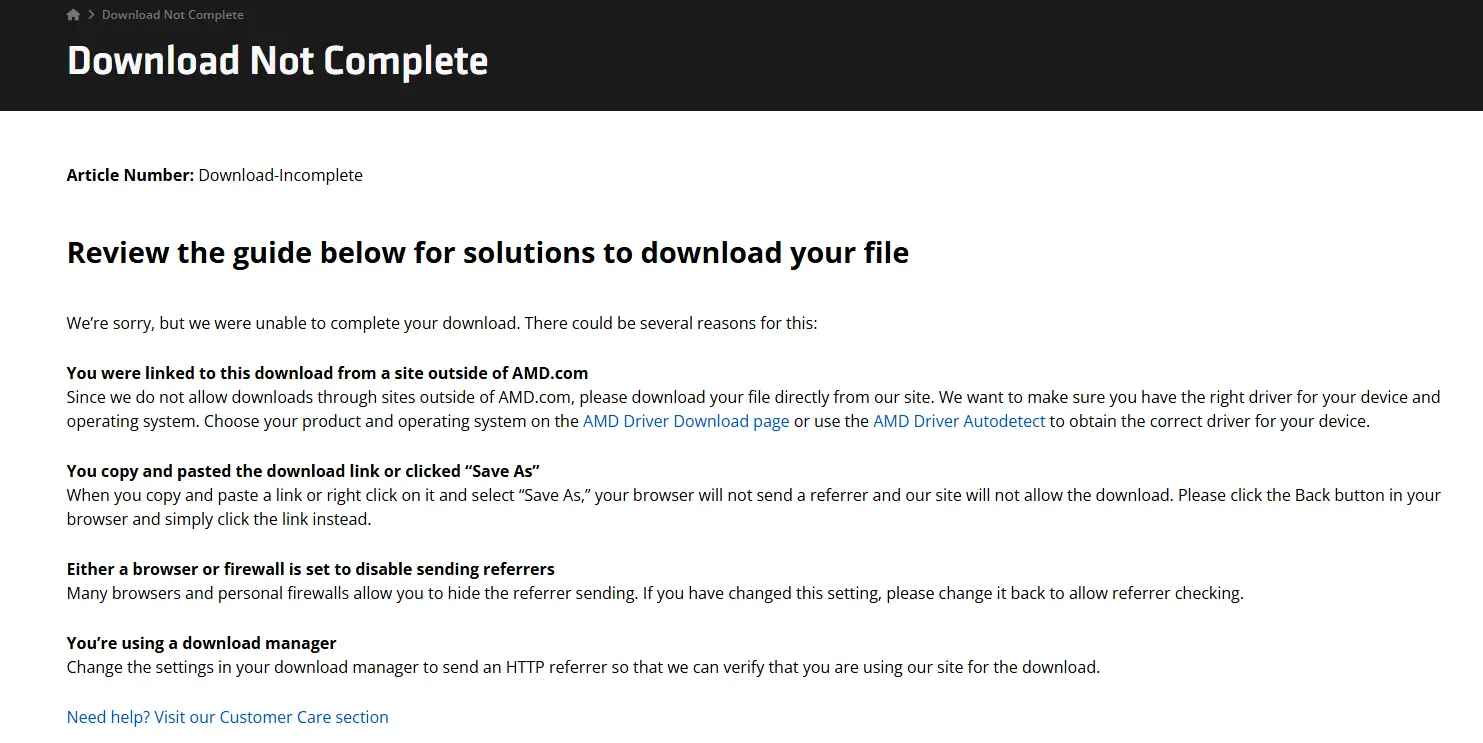This screenshot has width=1483, height=743.
Task: Open the AMD Driver Download page link
Action: pyautogui.click(x=686, y=421)
